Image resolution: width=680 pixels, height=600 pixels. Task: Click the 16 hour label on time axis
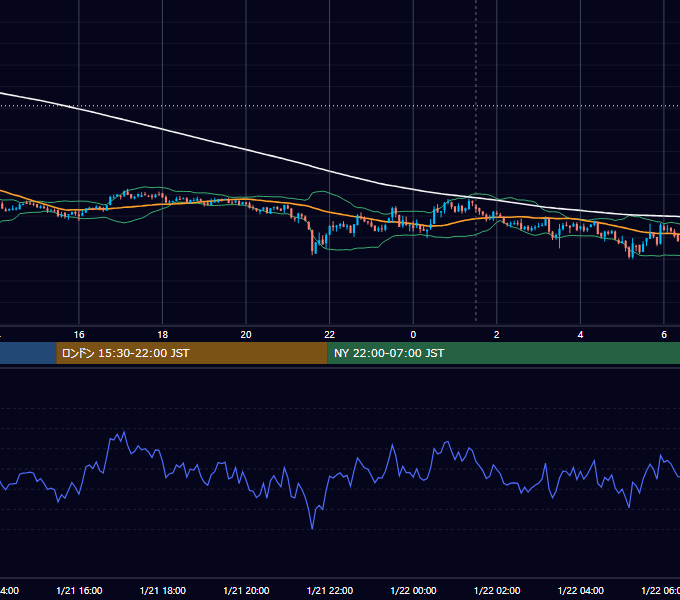point(79,335)
